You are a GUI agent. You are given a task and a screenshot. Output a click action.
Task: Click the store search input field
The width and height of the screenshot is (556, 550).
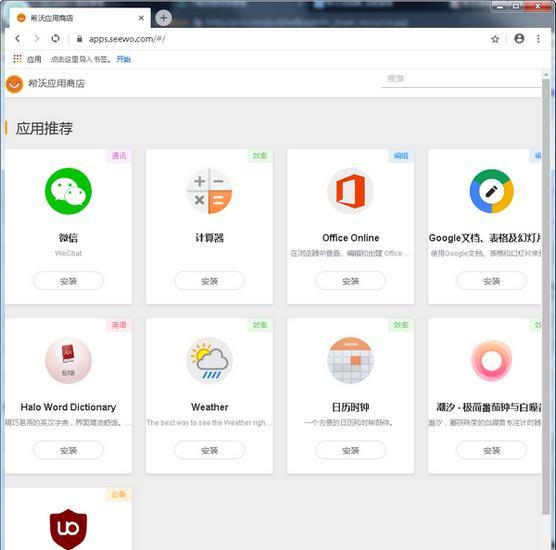click(x=461, y=79)
